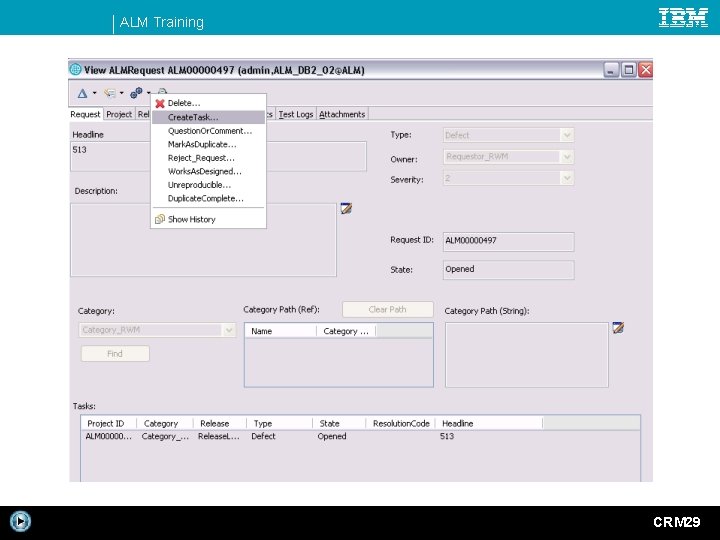Close the View ALMRequest window
Screen dimensions: 720x540
point(645,70)
